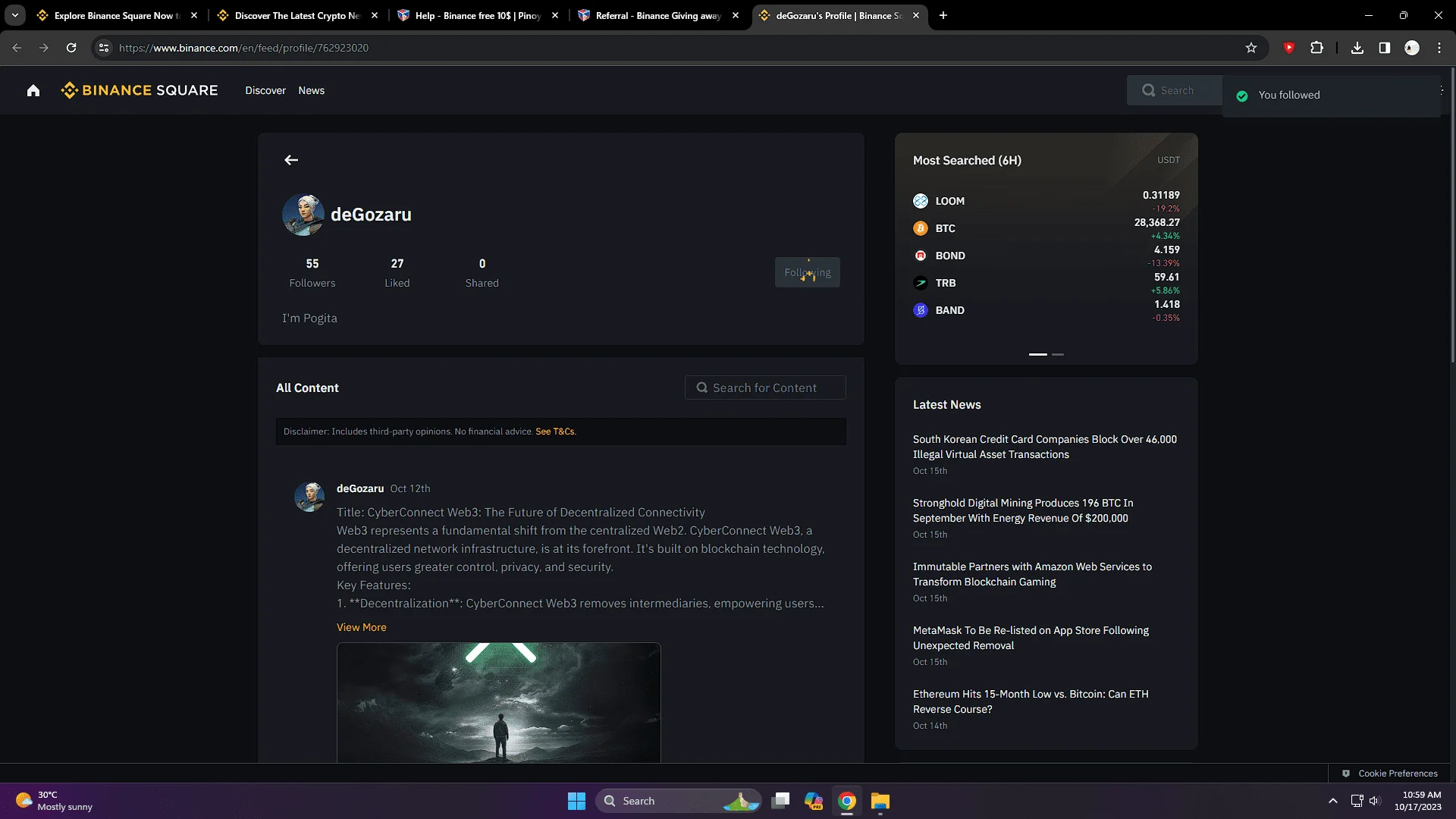This screenshot has width=1456, height=819.
Task: Click the Search for Content field
Action: click(x=765, y=388)
